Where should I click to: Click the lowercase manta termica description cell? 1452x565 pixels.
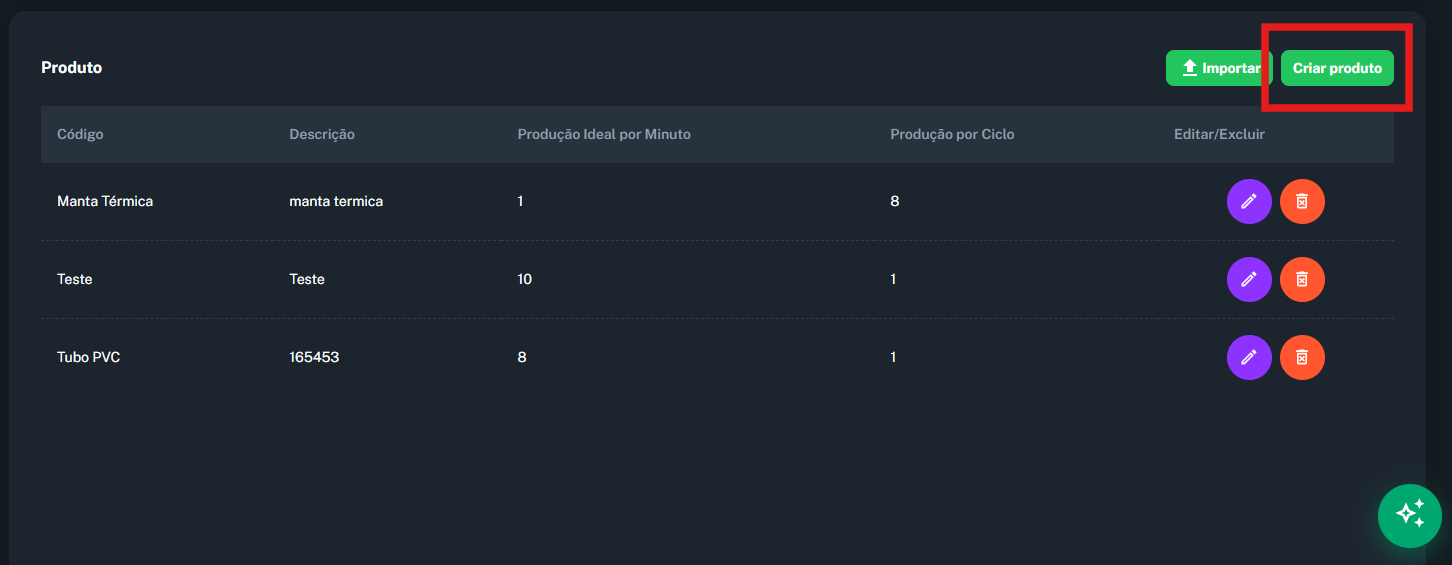coord(336,201)
